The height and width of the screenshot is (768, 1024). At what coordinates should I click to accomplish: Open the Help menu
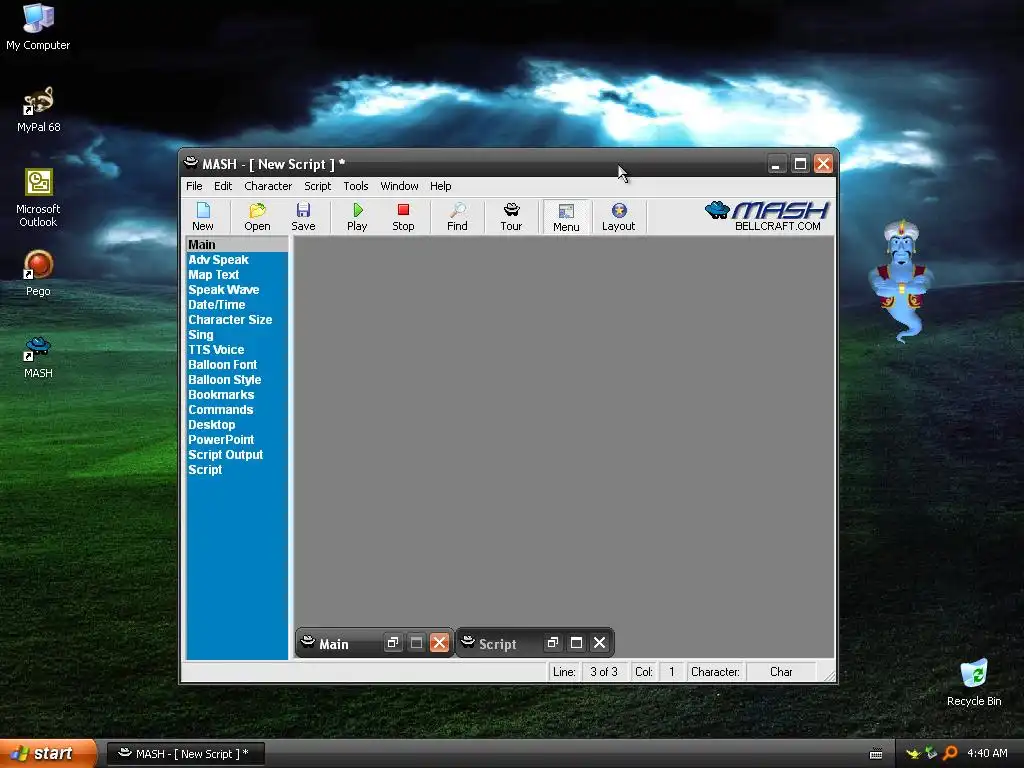tap(441, 186)
